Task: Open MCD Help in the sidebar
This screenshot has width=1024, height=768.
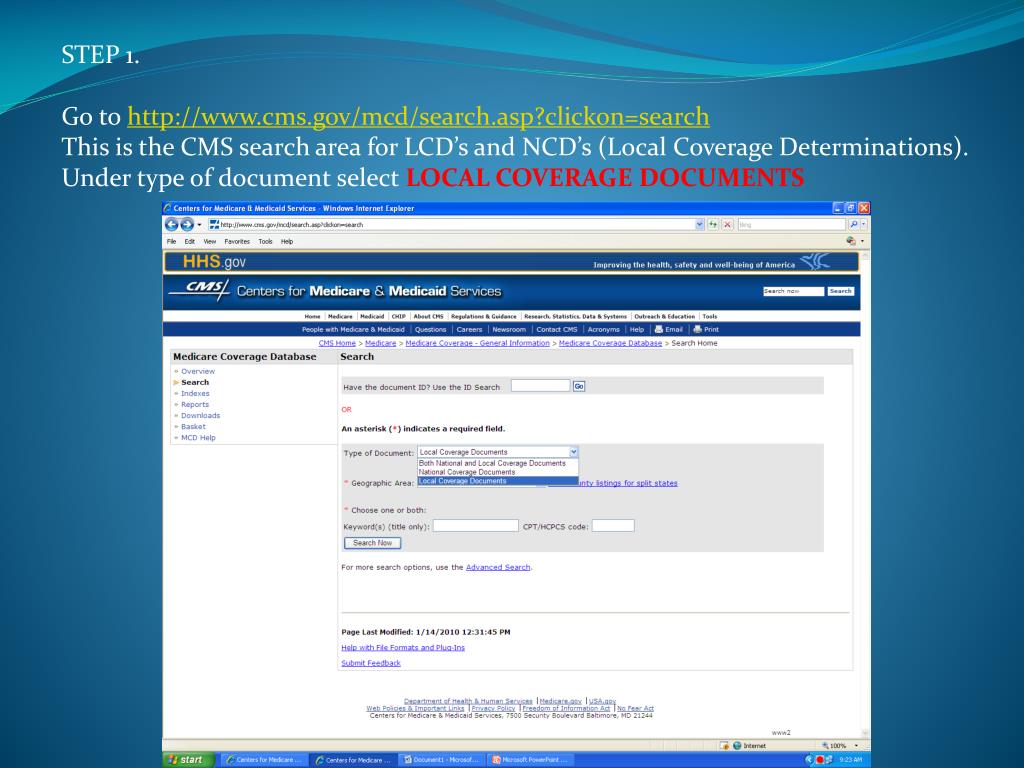Action: coord(198,438)
